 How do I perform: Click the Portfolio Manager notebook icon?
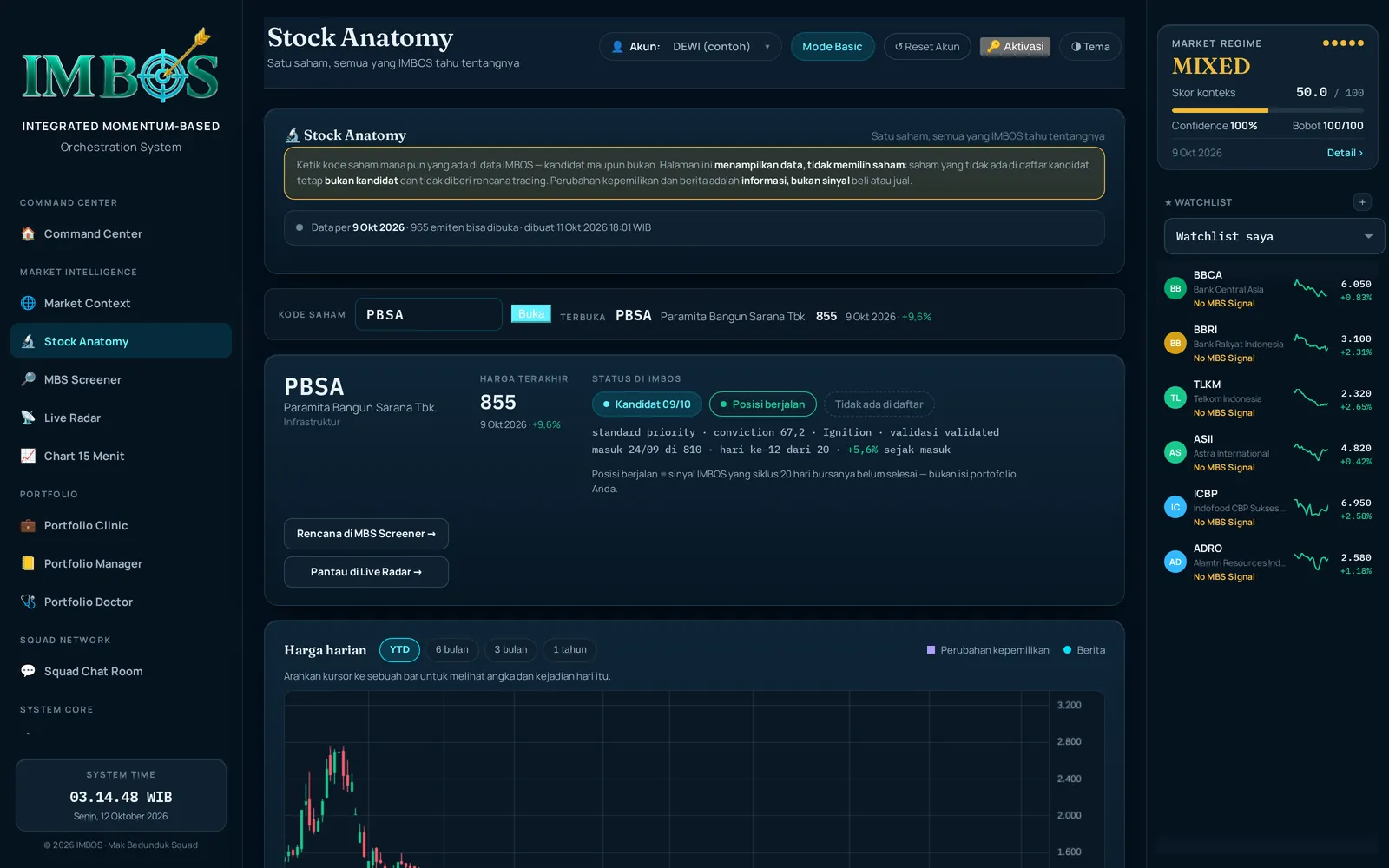(28, 563)
